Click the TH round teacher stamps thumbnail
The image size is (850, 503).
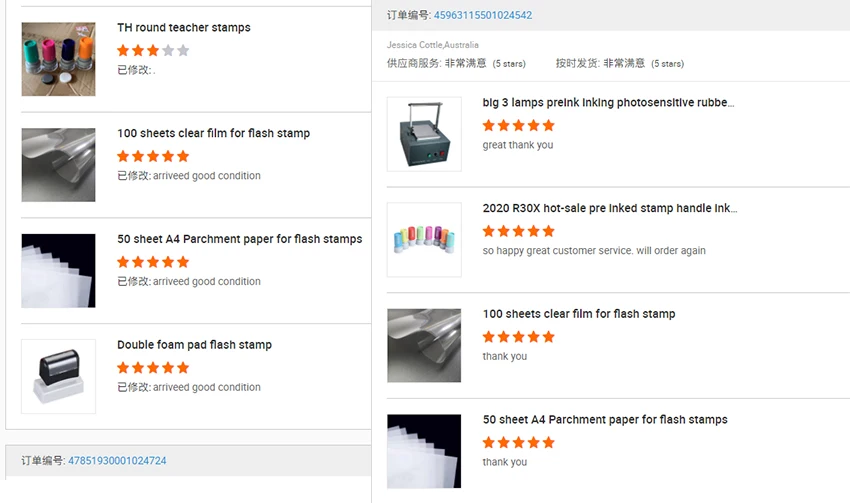coord(58,59)
